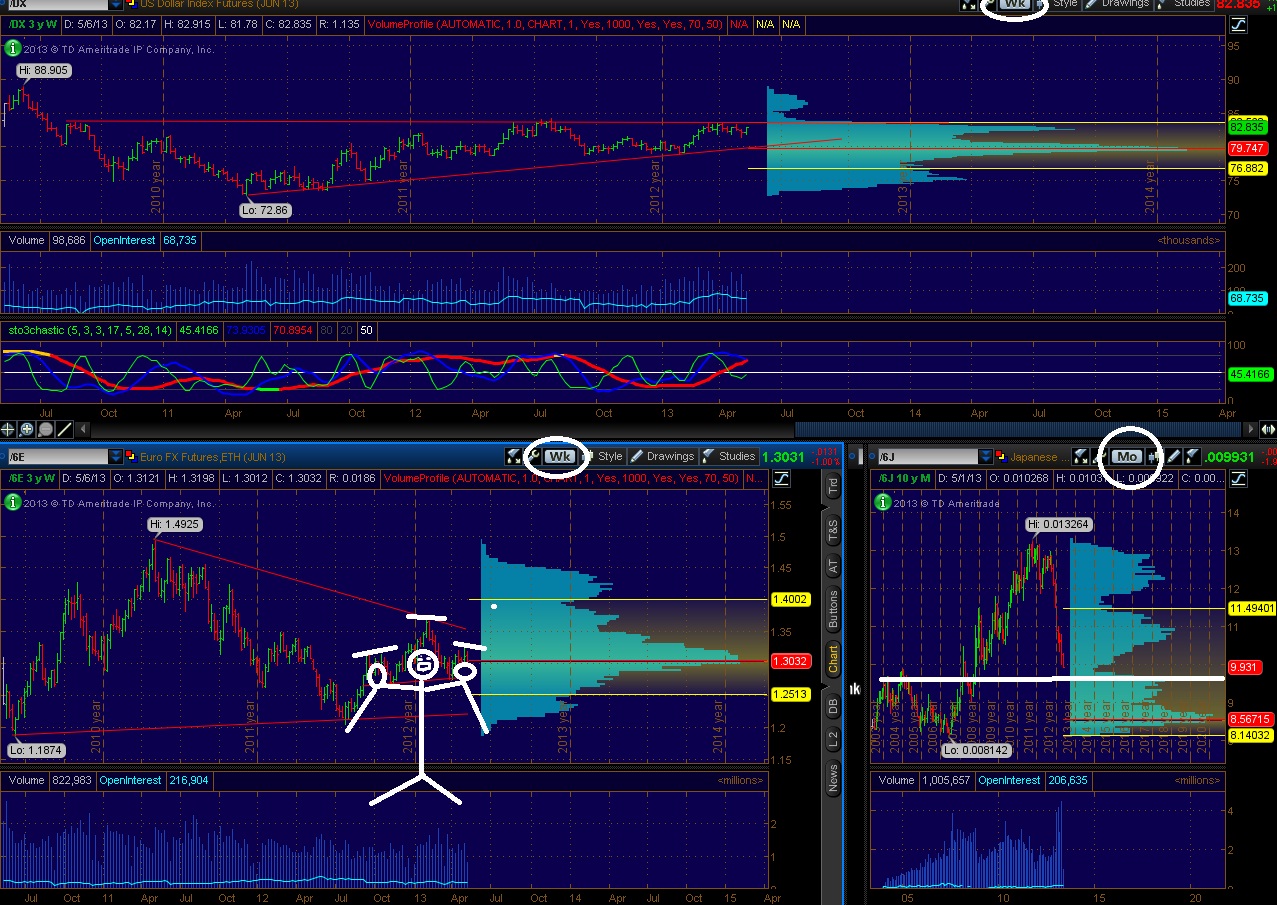This screenshot has width=1277, height=905.
Task: Click the candlestick chart-mode icon in /6J toolbar
Action: click(1154, 456)
